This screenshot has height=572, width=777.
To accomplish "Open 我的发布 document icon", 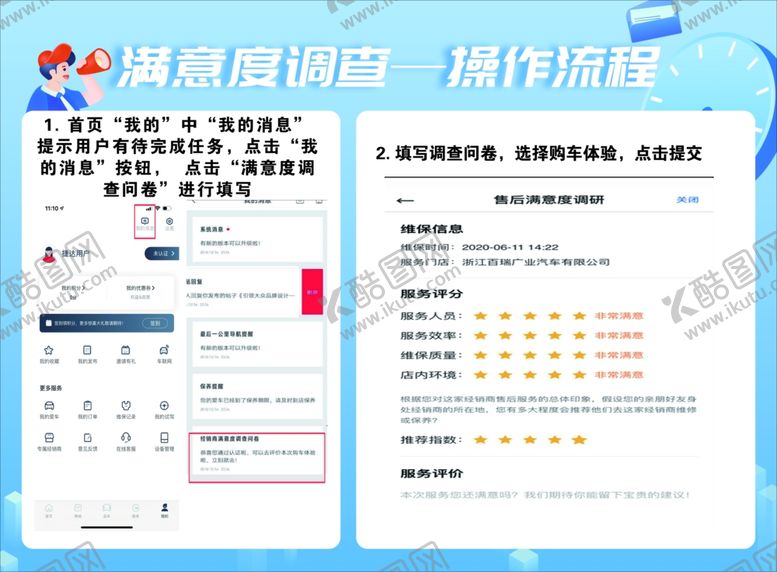I will 87,350.
